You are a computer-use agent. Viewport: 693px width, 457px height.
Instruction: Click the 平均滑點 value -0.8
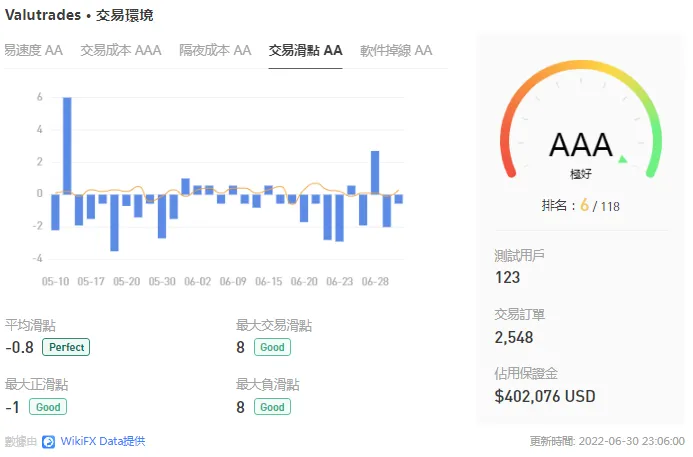point(19,347)
